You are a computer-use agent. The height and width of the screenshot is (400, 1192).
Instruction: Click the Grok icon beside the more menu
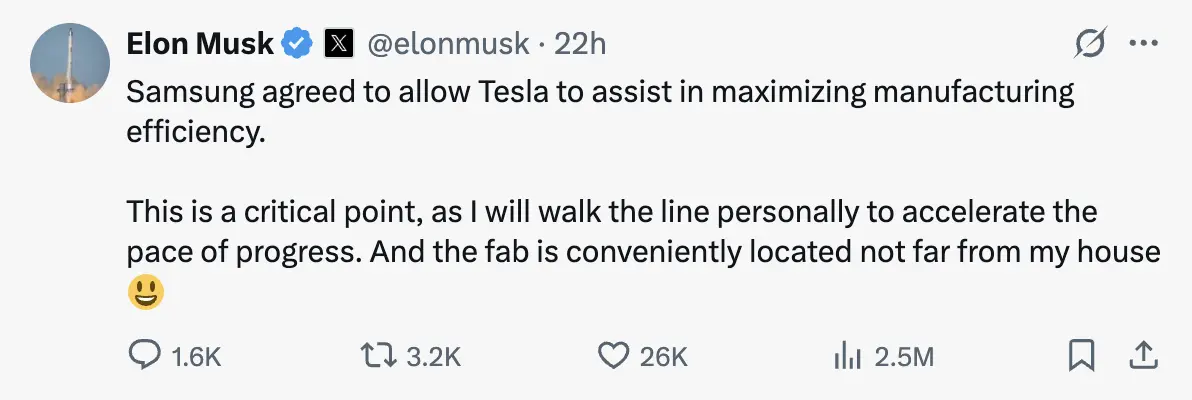(1091, 43)
